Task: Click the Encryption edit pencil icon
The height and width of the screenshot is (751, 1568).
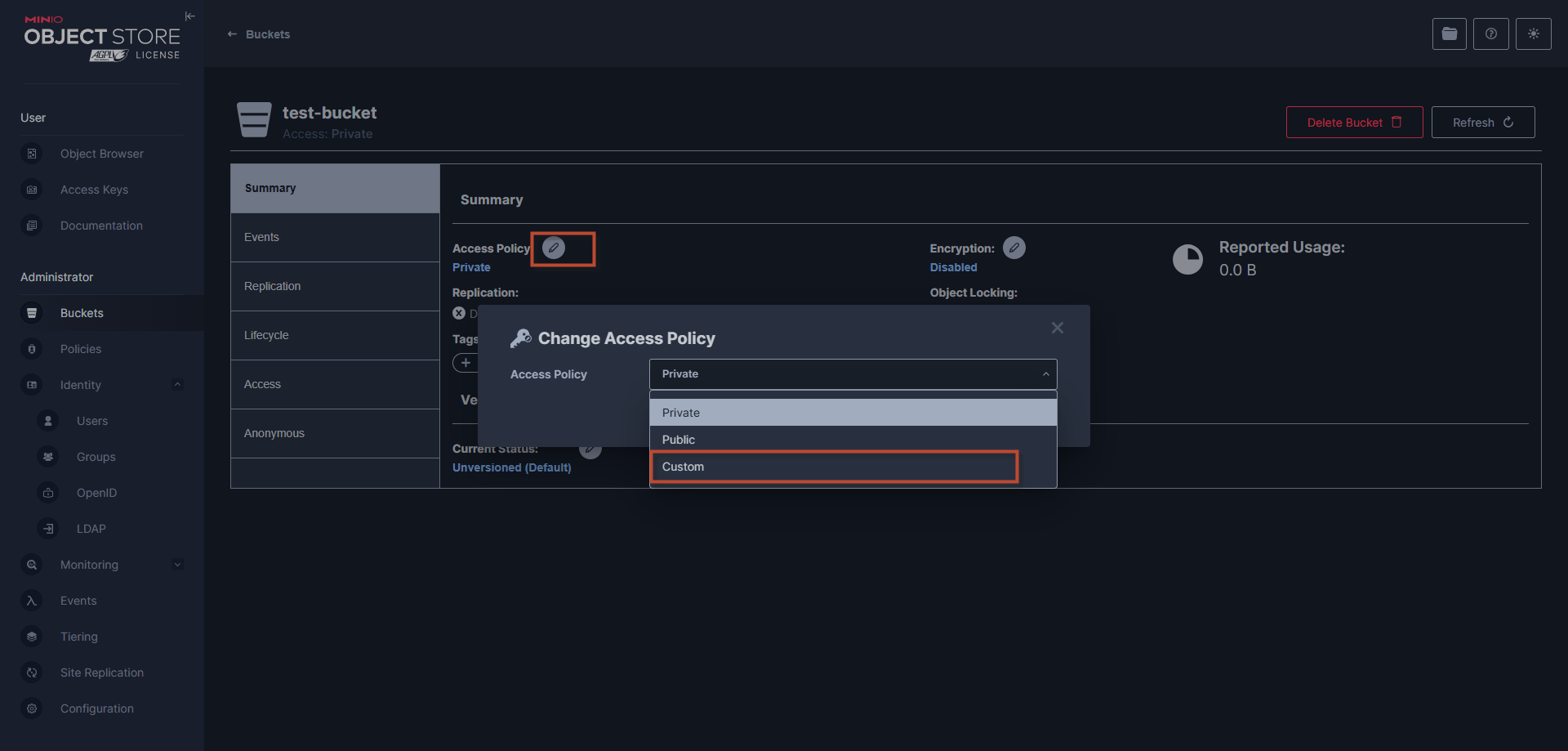Action: click(x=1013, y=248)
